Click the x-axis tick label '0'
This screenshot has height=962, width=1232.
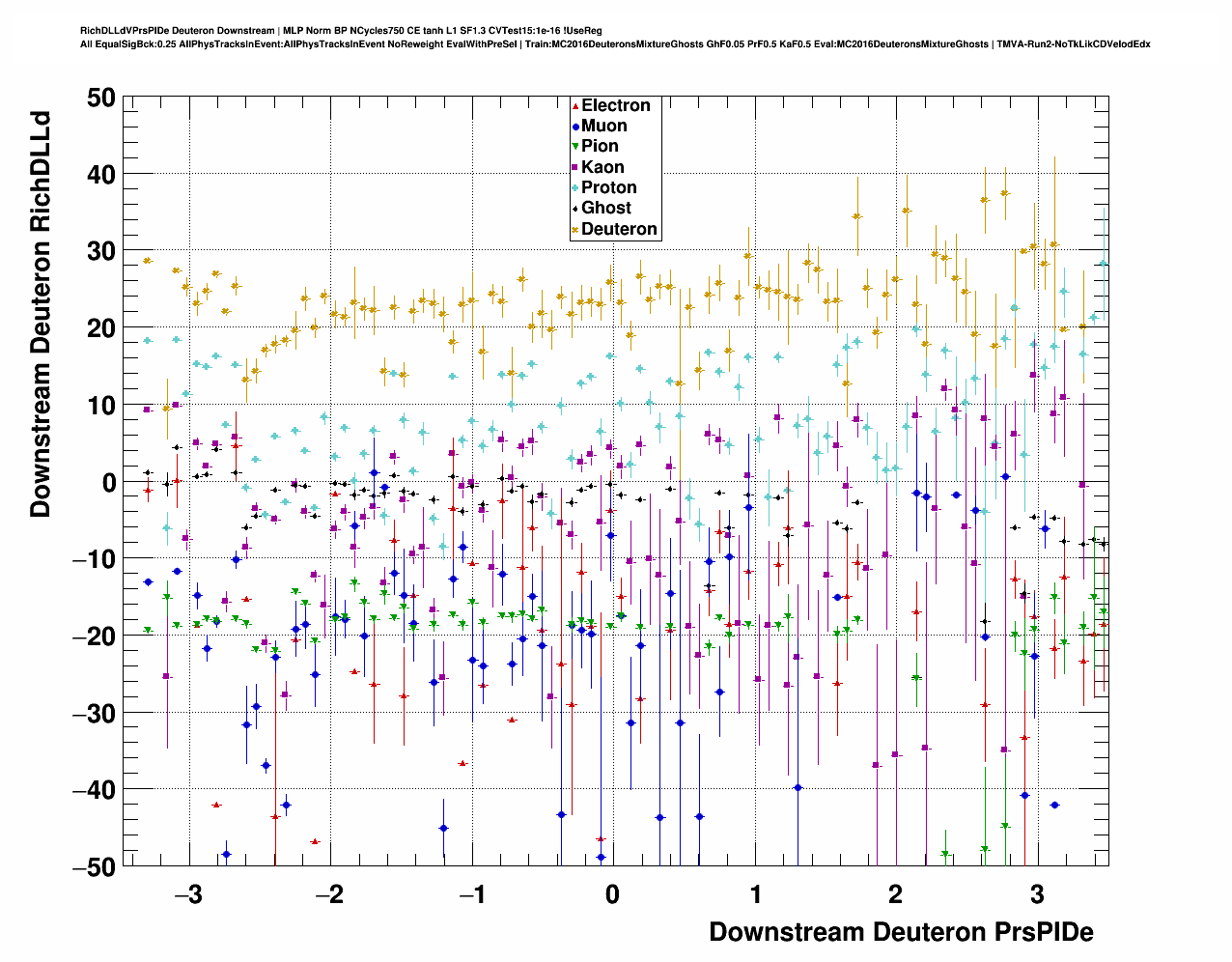612,894
